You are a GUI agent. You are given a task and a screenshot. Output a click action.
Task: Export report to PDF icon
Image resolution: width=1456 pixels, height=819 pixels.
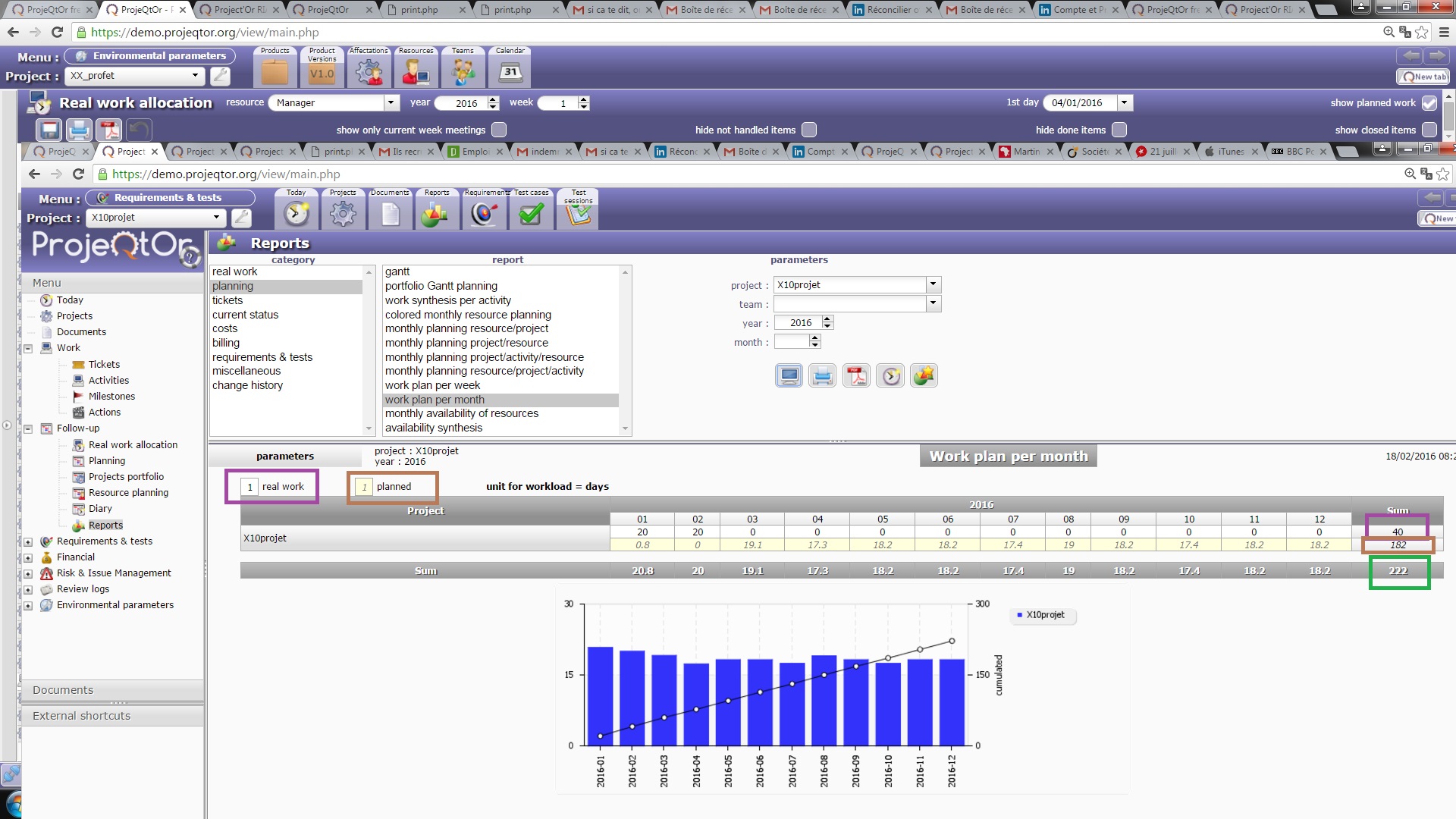(x=857, y=375)
